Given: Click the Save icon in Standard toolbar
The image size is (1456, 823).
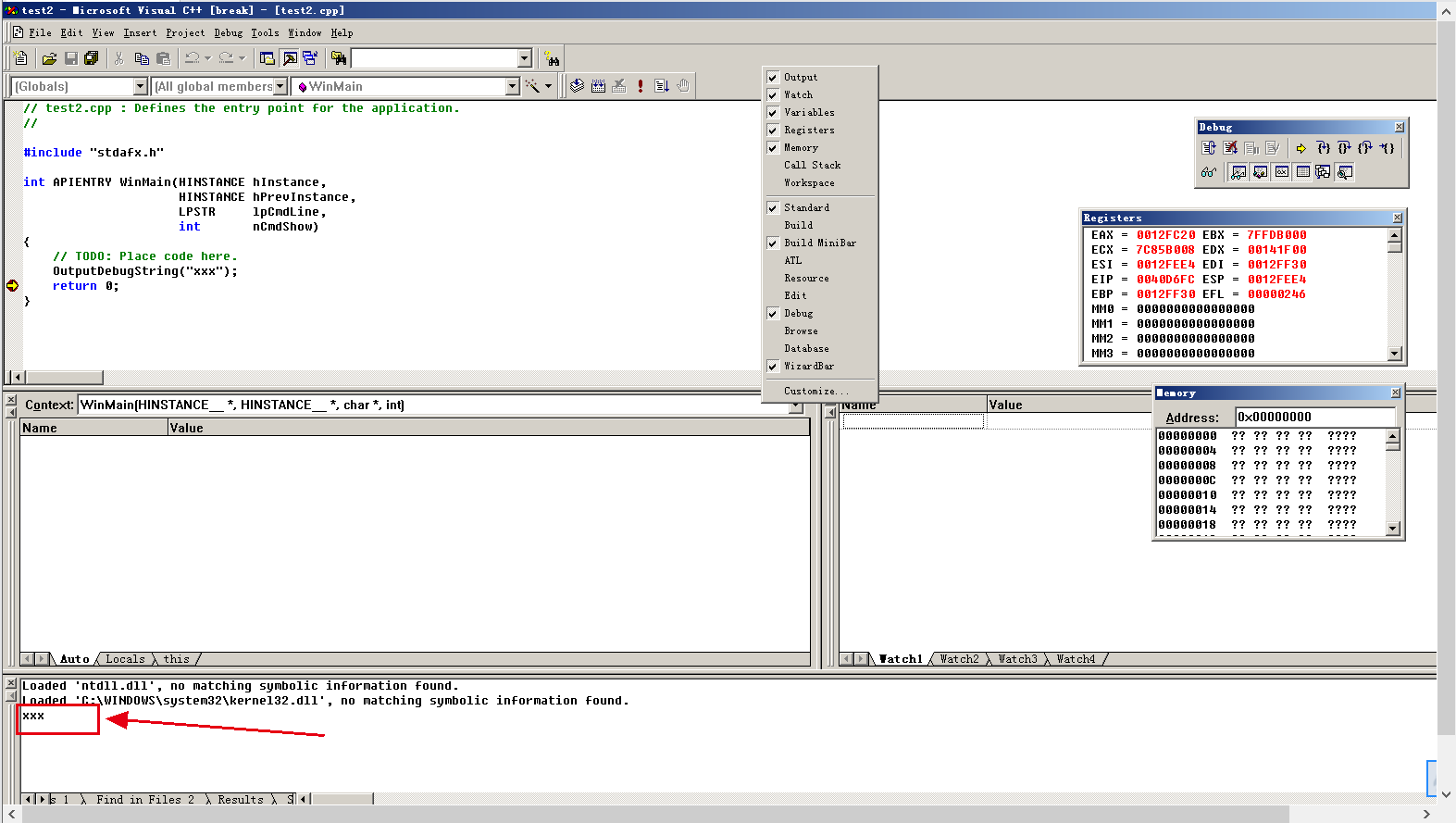Looking at the screenshot, I should (x=70, y=58).
